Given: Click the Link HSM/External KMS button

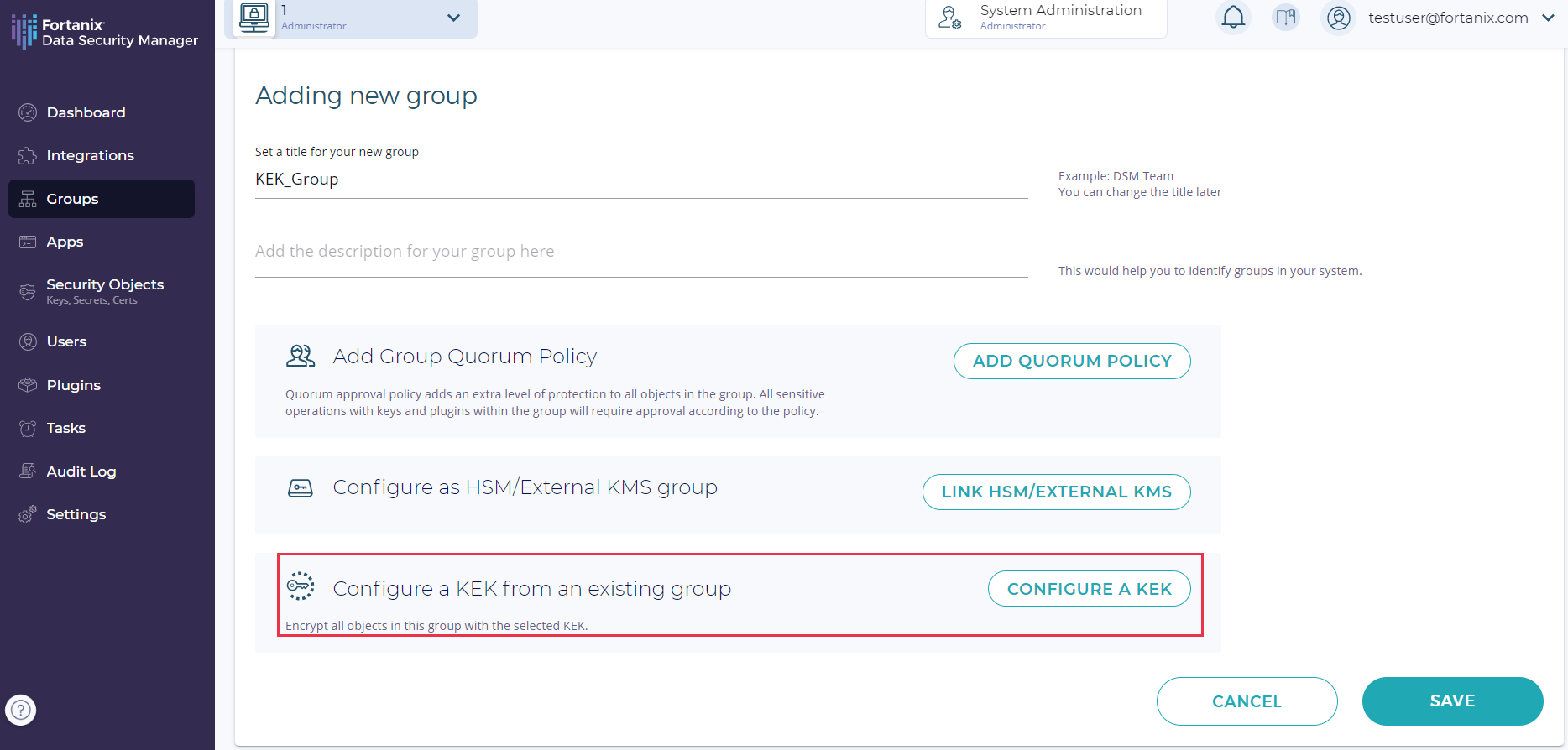Looking at the screenshot, I should (1056, 492).
